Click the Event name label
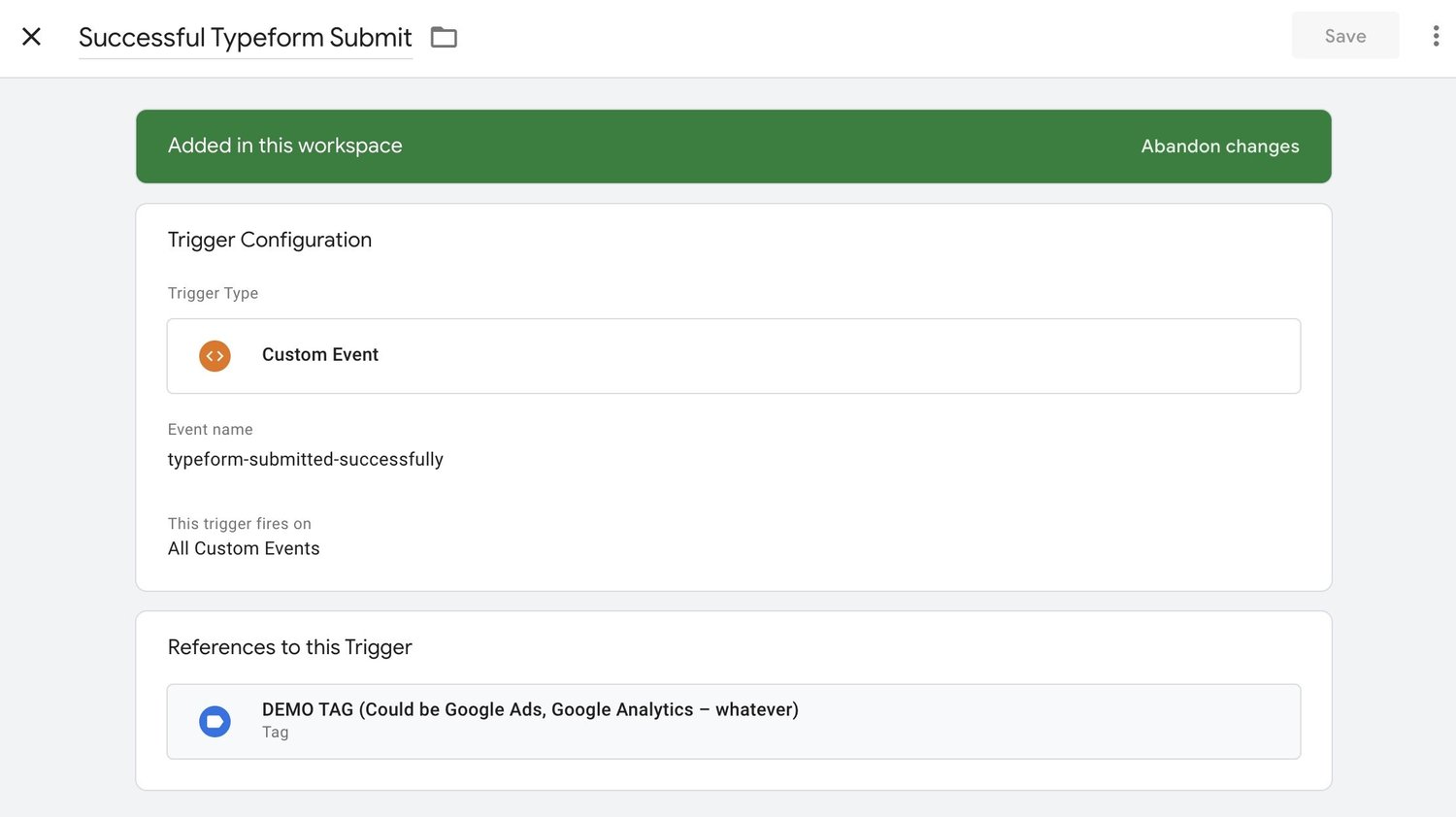This screenshot has width=1456, height=817. tap(210, 429)
